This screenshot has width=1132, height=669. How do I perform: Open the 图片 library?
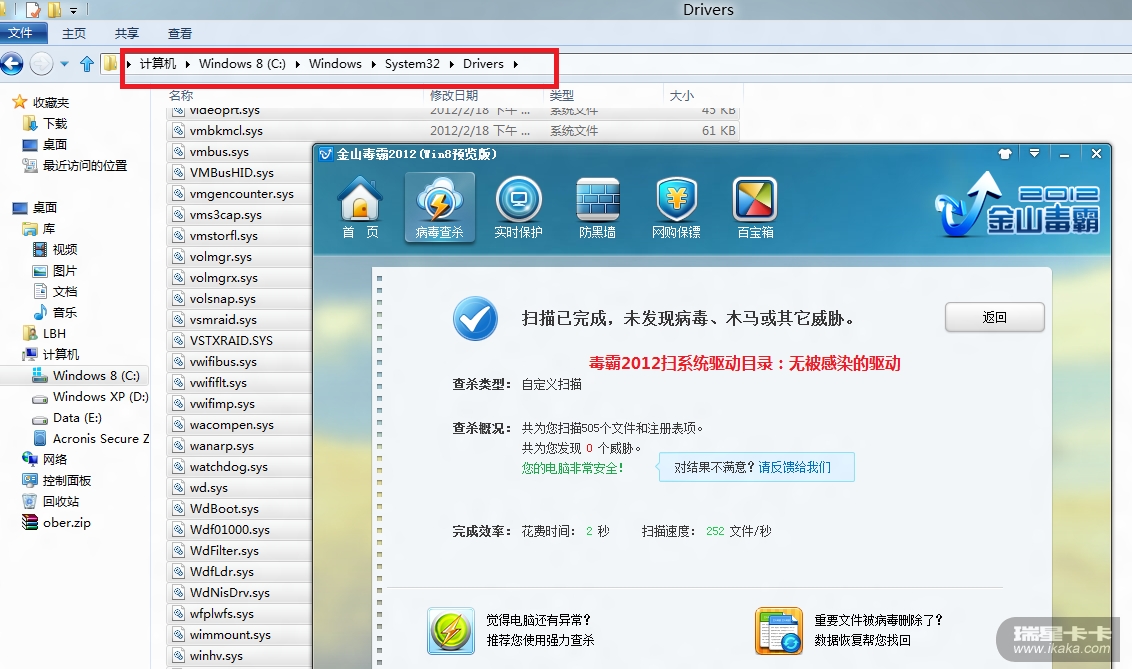tap(64, 271)
